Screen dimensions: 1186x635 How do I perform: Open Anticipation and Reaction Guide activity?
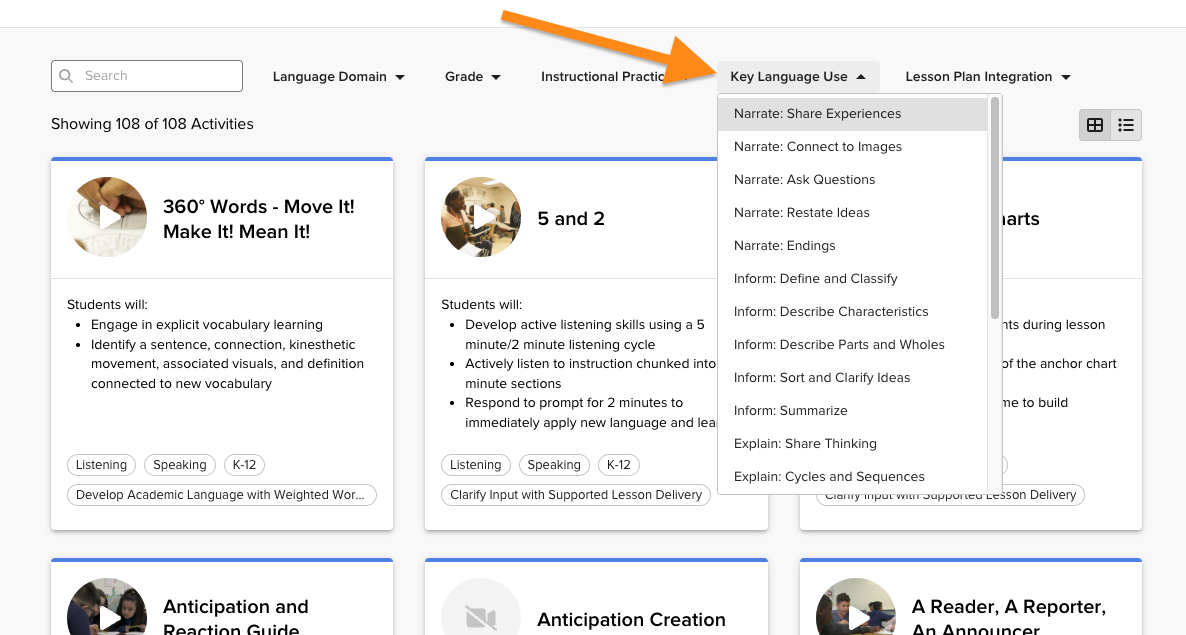(x=236, y=618)
